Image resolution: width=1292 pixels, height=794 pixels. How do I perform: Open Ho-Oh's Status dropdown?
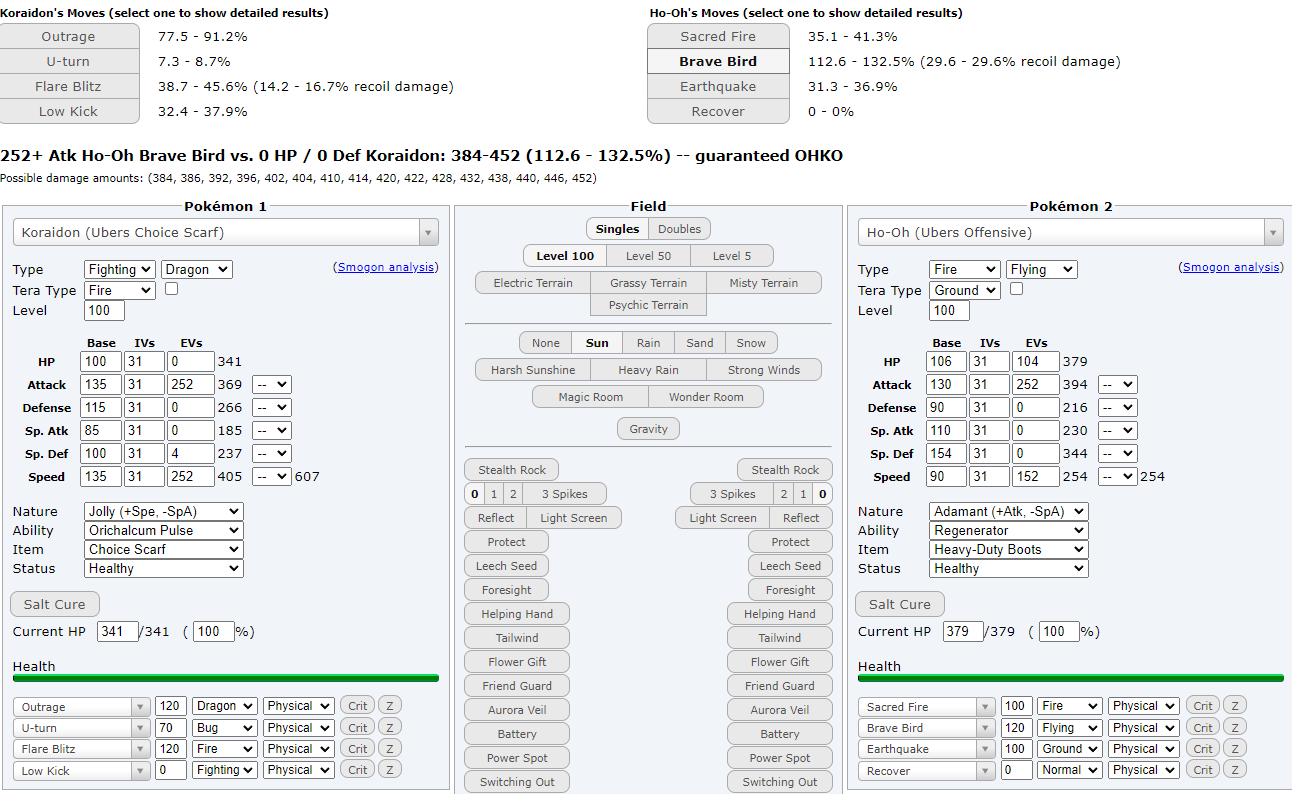click(1009, 568)
